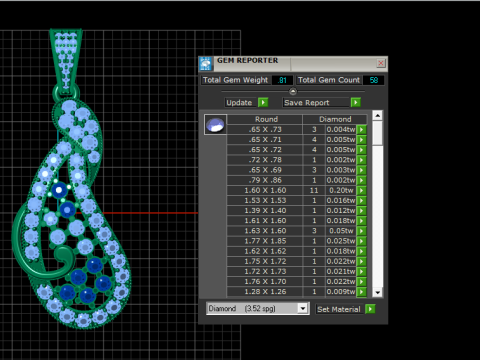Select size cell .79 X .86
The height and width of the screenshot is (360, 480).
[x=265, y=180]
